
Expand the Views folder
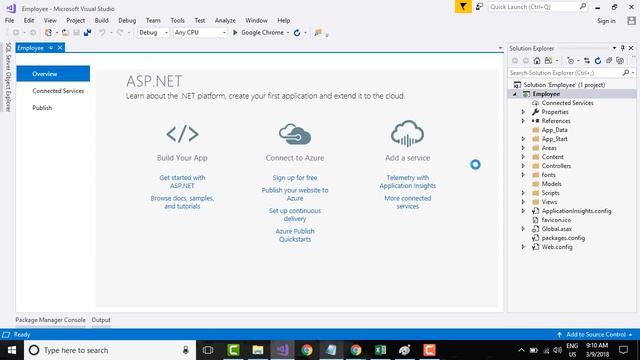pos(523,202)
